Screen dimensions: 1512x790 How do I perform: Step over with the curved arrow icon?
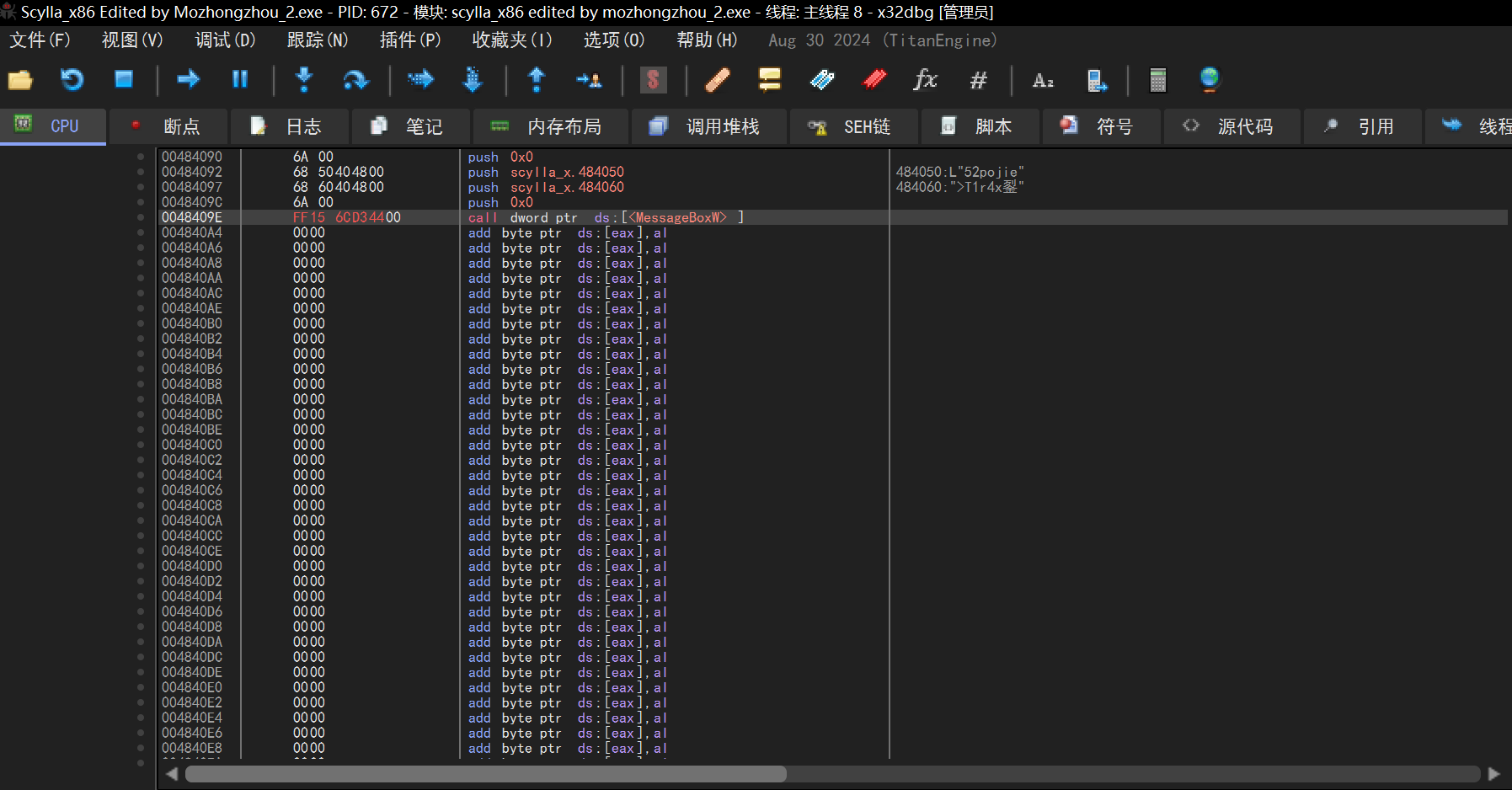355,80
